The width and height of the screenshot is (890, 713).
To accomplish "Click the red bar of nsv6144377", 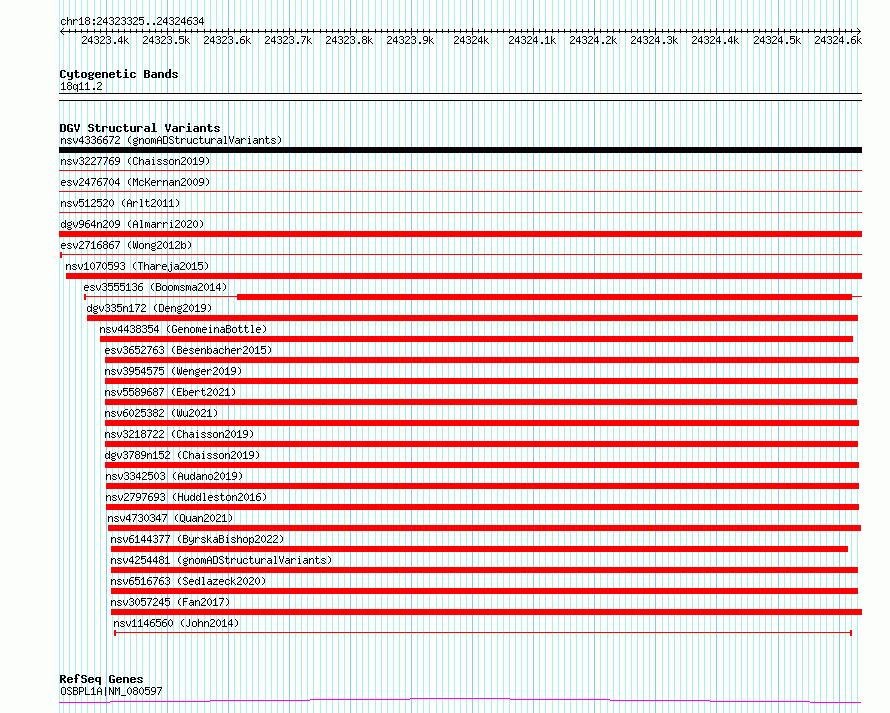I will click(x=480, y=549).
